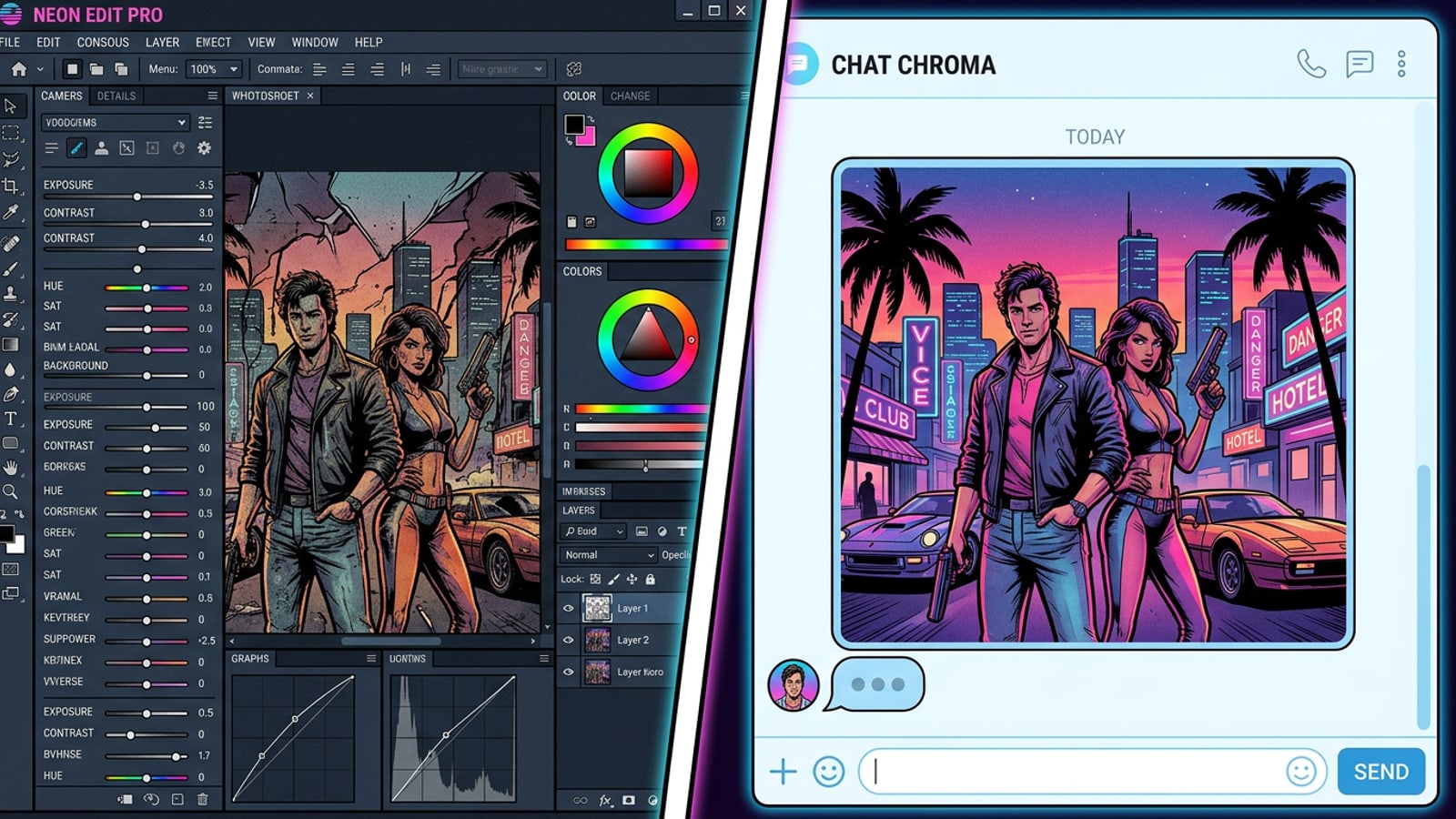Open the LAYER menu
This screenshot has height=819, width=1456.
pyautogui.click(x=162, y=43)
